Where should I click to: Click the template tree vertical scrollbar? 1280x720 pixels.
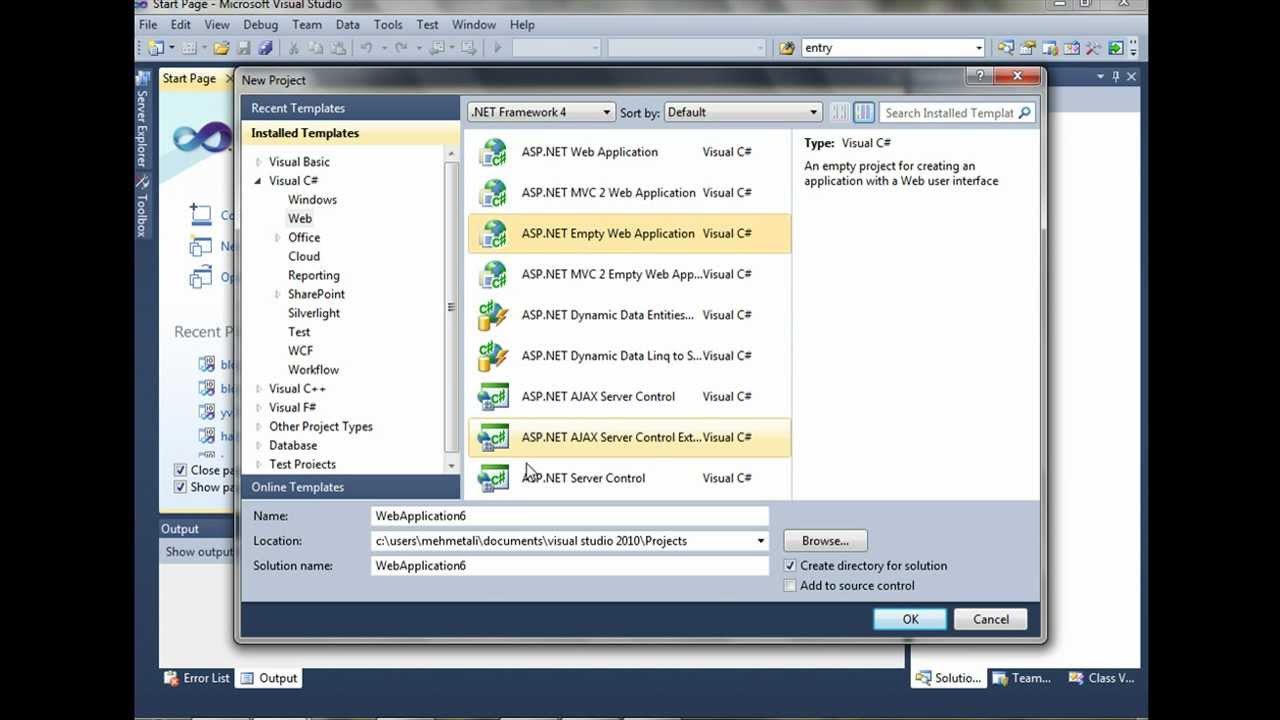point(451,308)
